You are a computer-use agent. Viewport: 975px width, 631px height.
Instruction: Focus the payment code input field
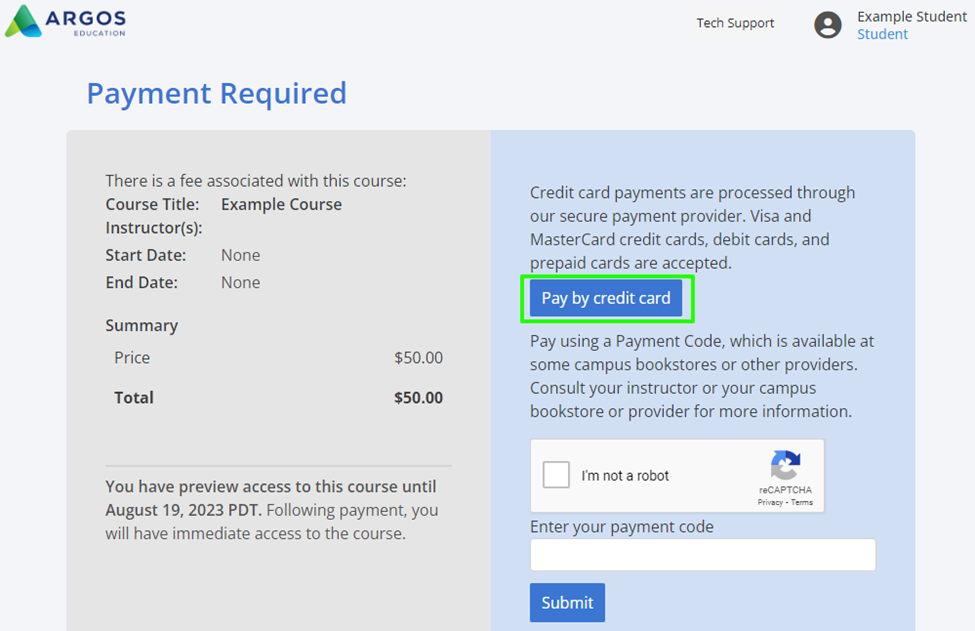703,555
